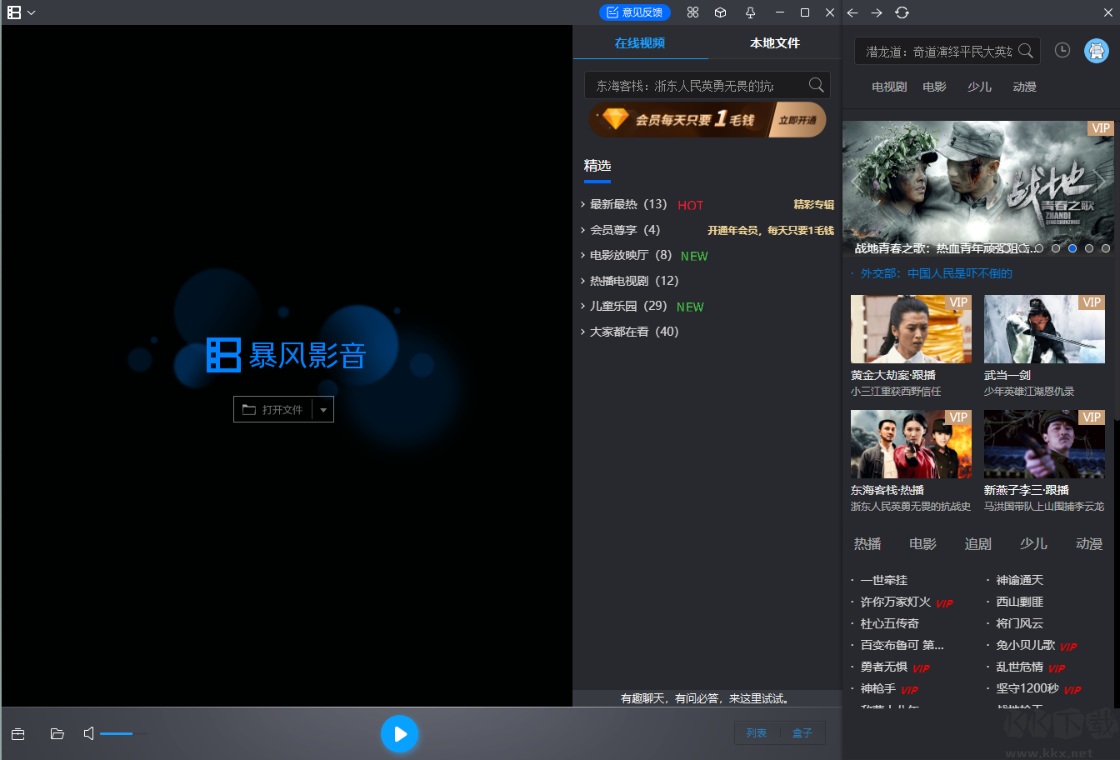The image size is (1120, 760).
Task: Open the main menu via Baofeng logo arrow
Action: coord(30,12)
